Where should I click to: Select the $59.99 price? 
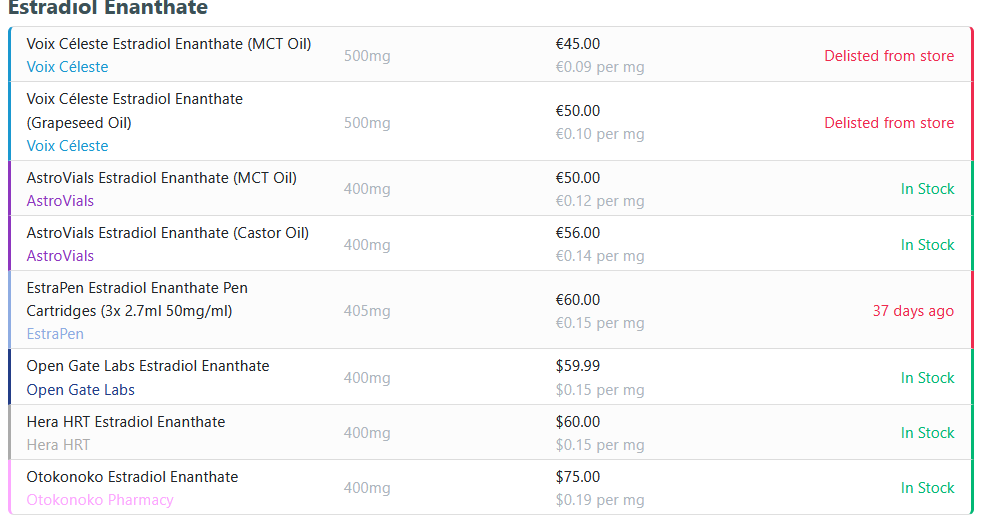578,366
